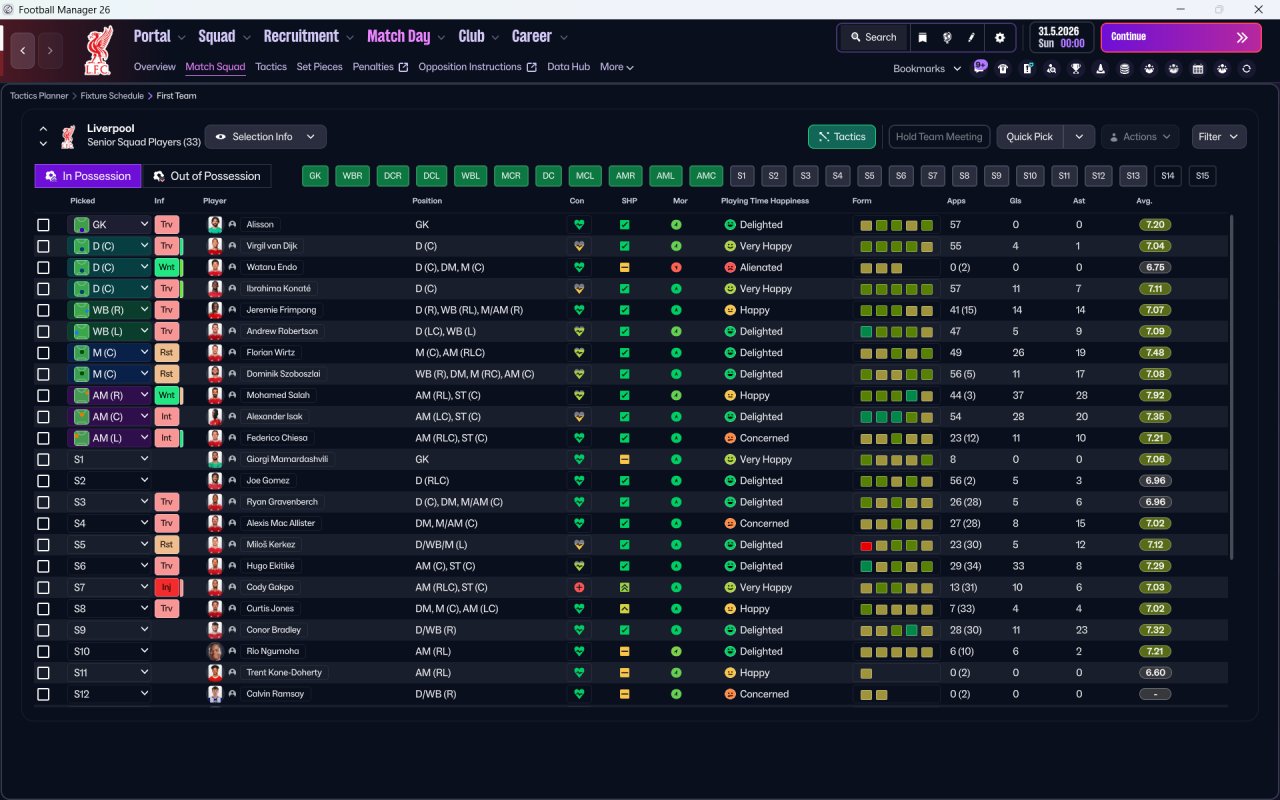Image resolution: width=1280 pixels, height=800 pixels.
Task: Click the Liverpool club crest
Action: coord(98,51)
